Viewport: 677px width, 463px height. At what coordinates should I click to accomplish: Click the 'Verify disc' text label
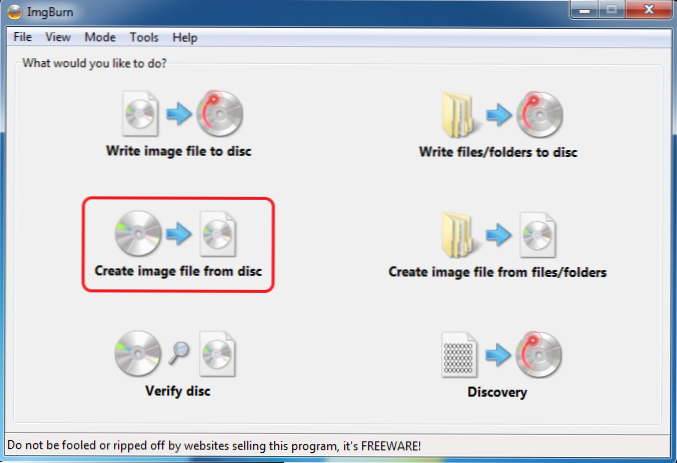(x=178, y=391)
